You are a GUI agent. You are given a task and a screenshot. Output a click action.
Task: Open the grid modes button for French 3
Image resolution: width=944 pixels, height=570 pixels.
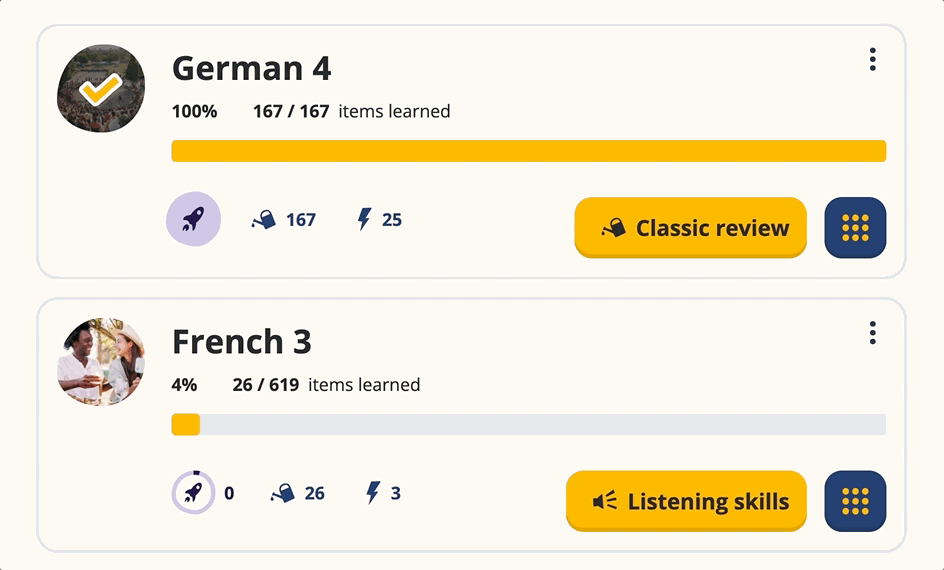[x=855, y=501]
